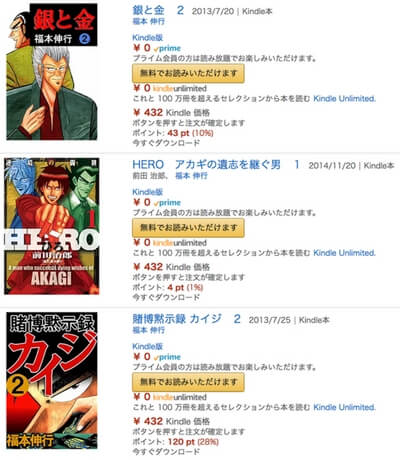Open the 銀と金 2 cover thumbnail

52,71
